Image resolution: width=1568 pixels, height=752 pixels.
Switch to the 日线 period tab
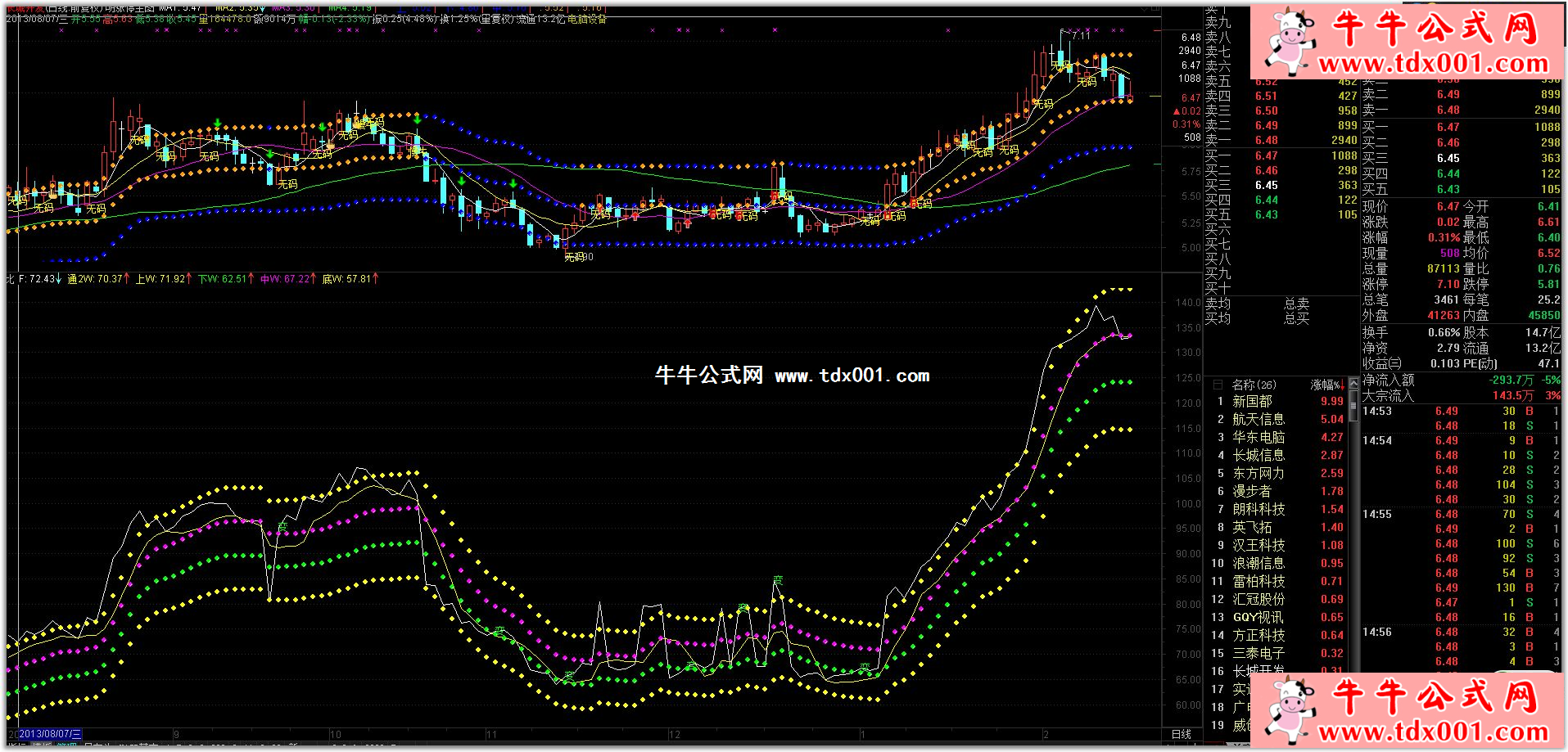coord(1181,735)
